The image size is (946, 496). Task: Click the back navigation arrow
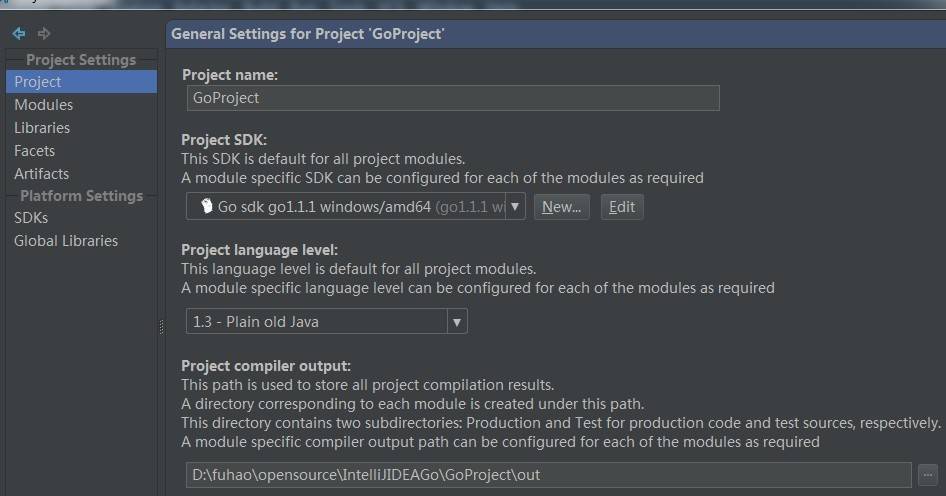click(19, 33)
